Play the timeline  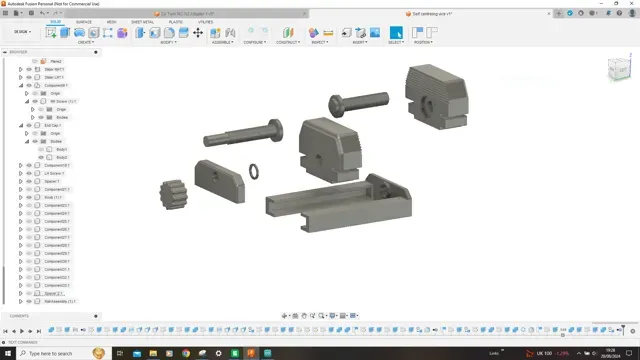22,331
